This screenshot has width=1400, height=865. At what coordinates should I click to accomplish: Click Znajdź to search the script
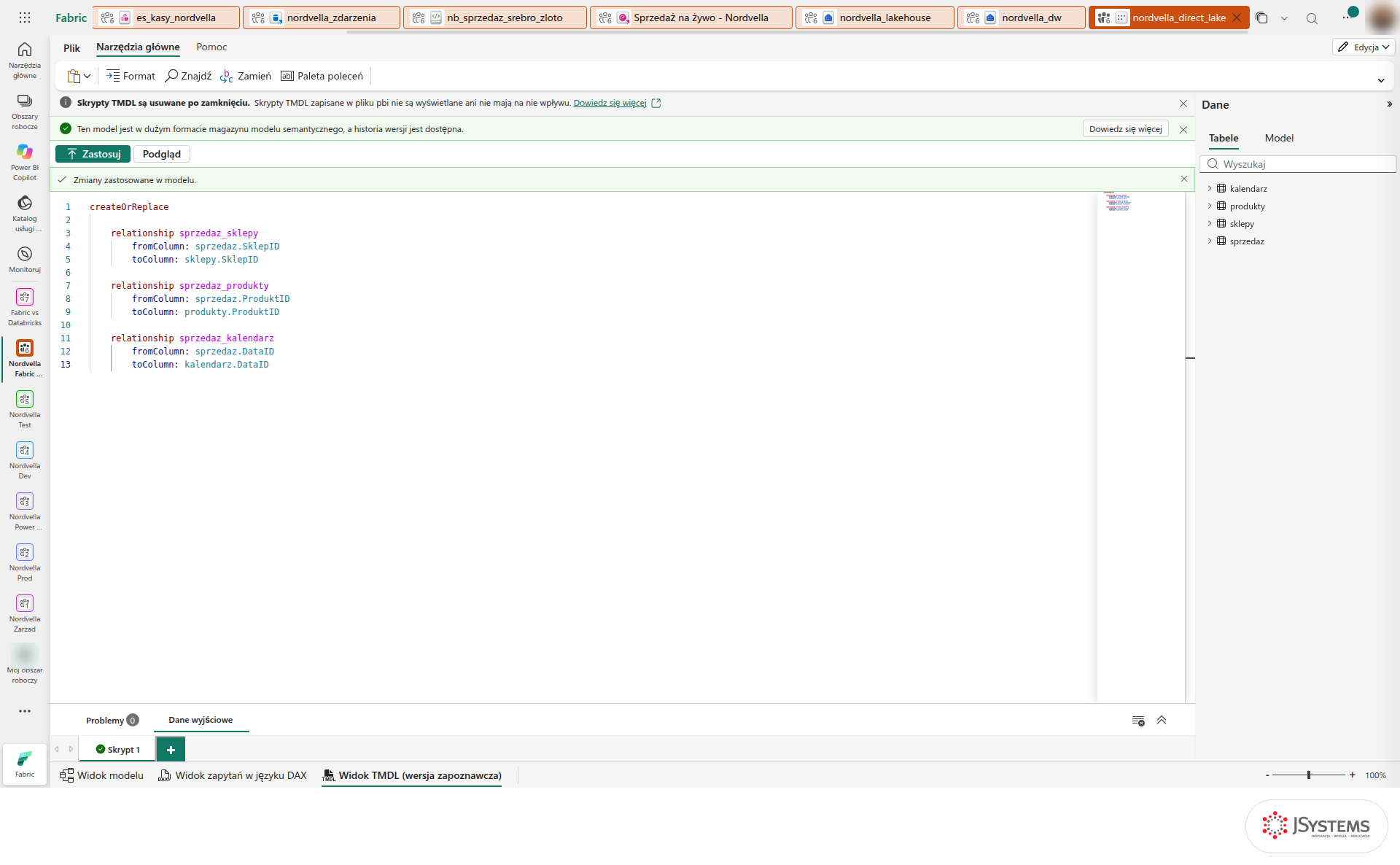188,76
